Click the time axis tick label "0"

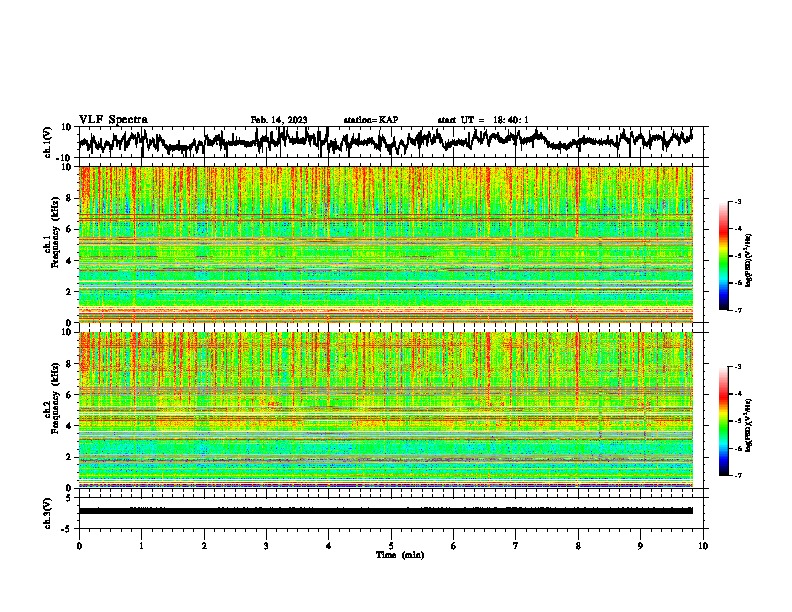click(x=79, y=546)
